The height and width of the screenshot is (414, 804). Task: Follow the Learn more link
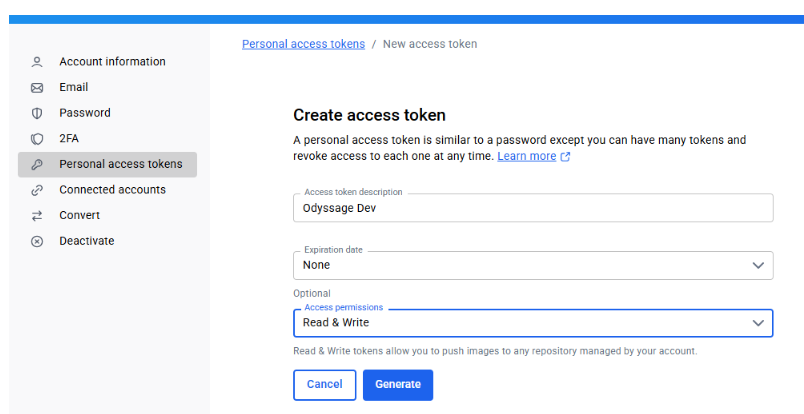(x=526, y=156)
